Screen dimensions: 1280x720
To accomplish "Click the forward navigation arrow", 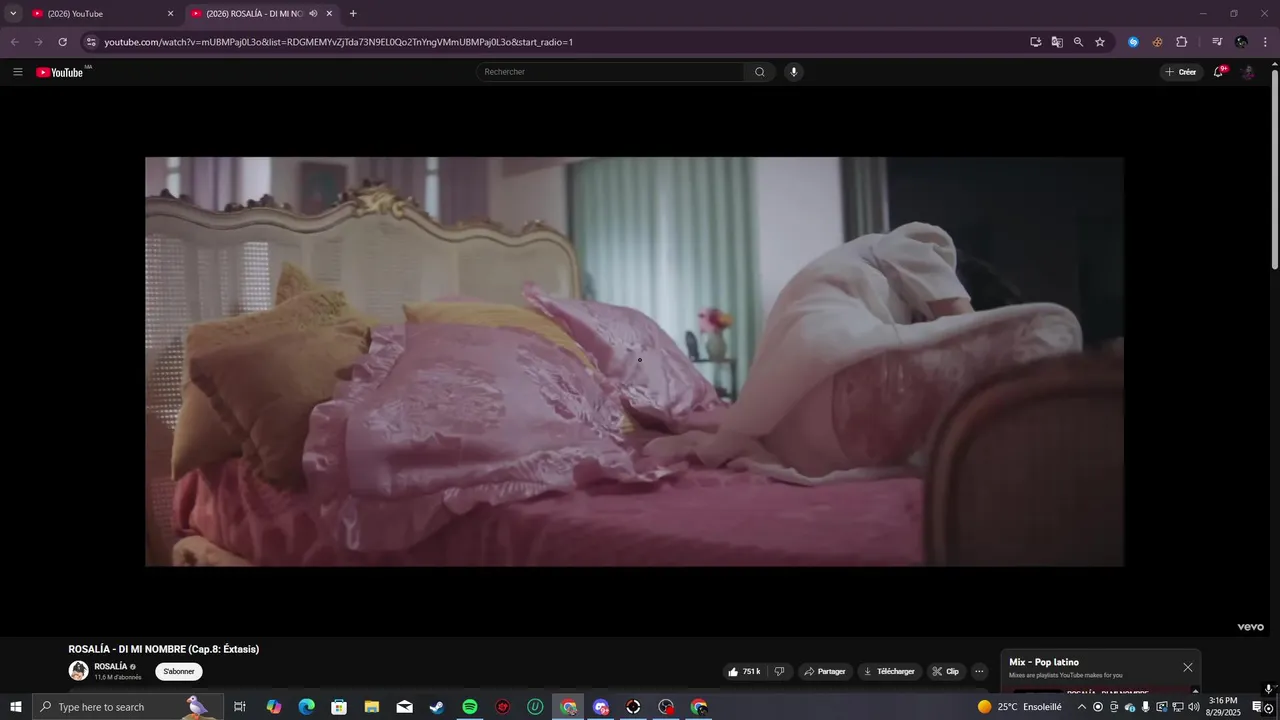I will coord(38,42).
